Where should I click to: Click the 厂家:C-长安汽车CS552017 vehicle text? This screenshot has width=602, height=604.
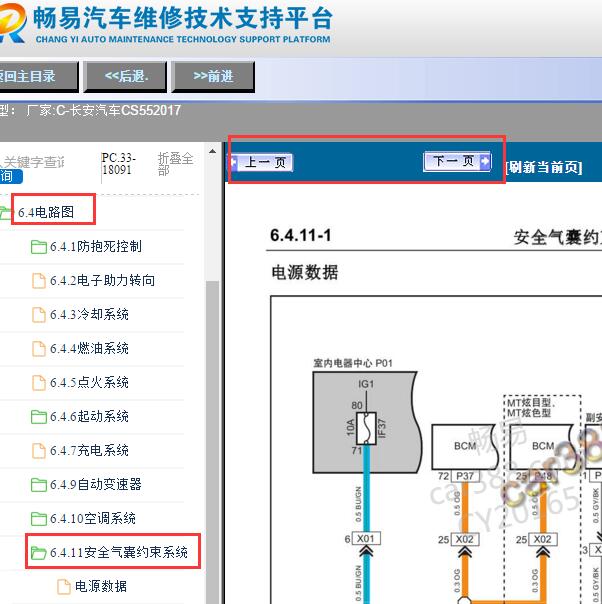(x=104, y=111)
